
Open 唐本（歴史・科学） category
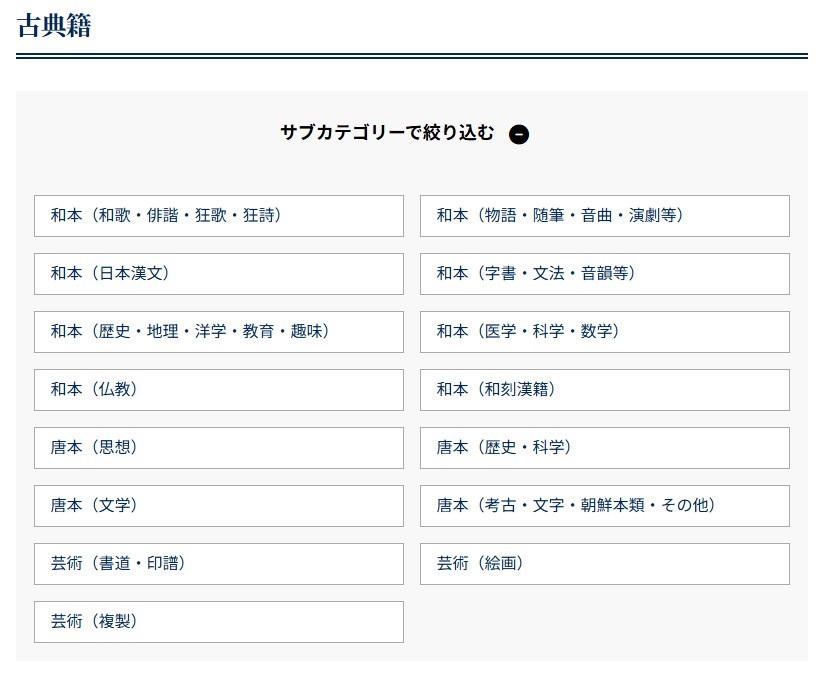click(x=604, y=448)
